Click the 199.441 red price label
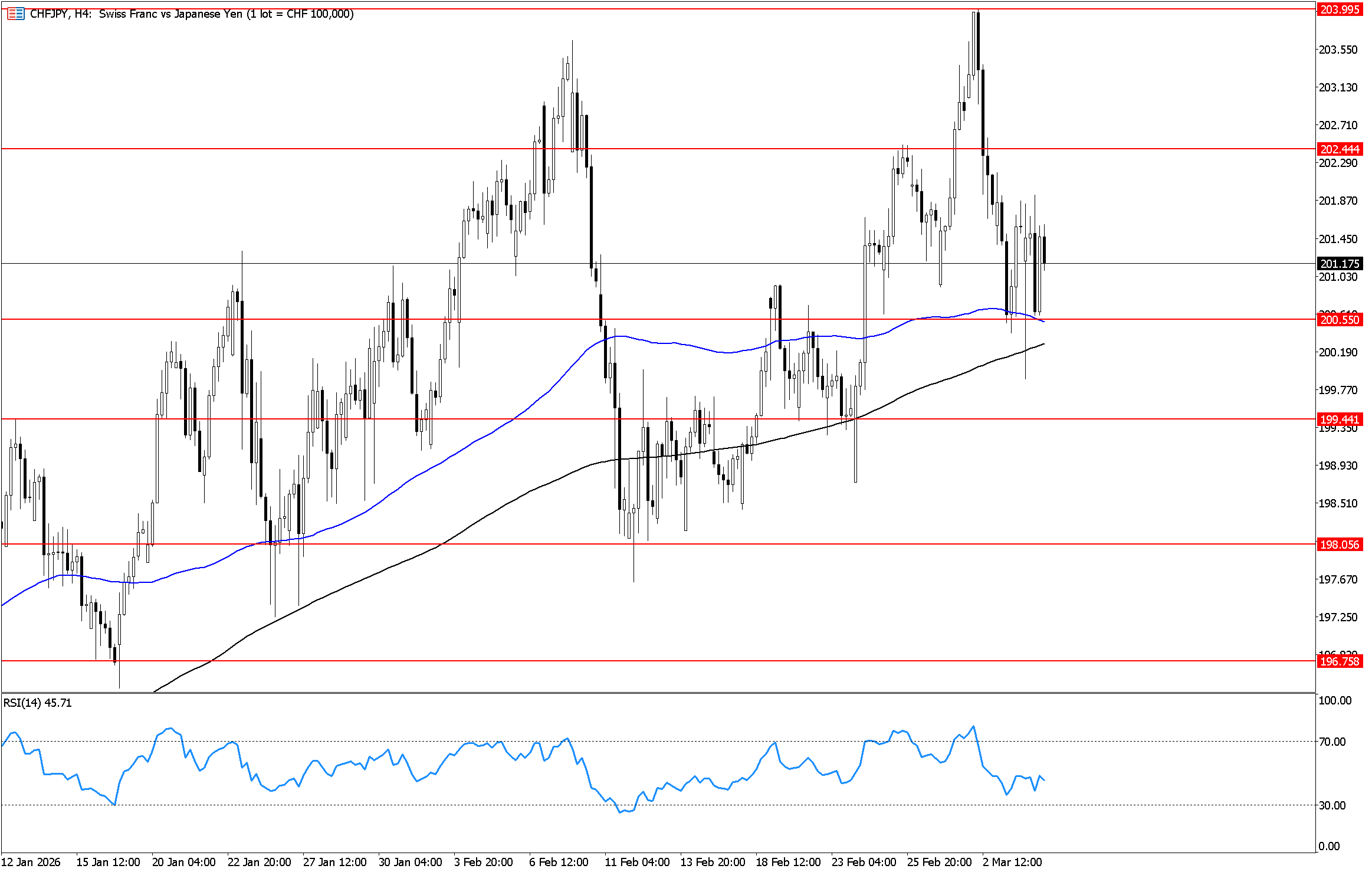The image size is (1372, 872). click(x=1340, y=419)
